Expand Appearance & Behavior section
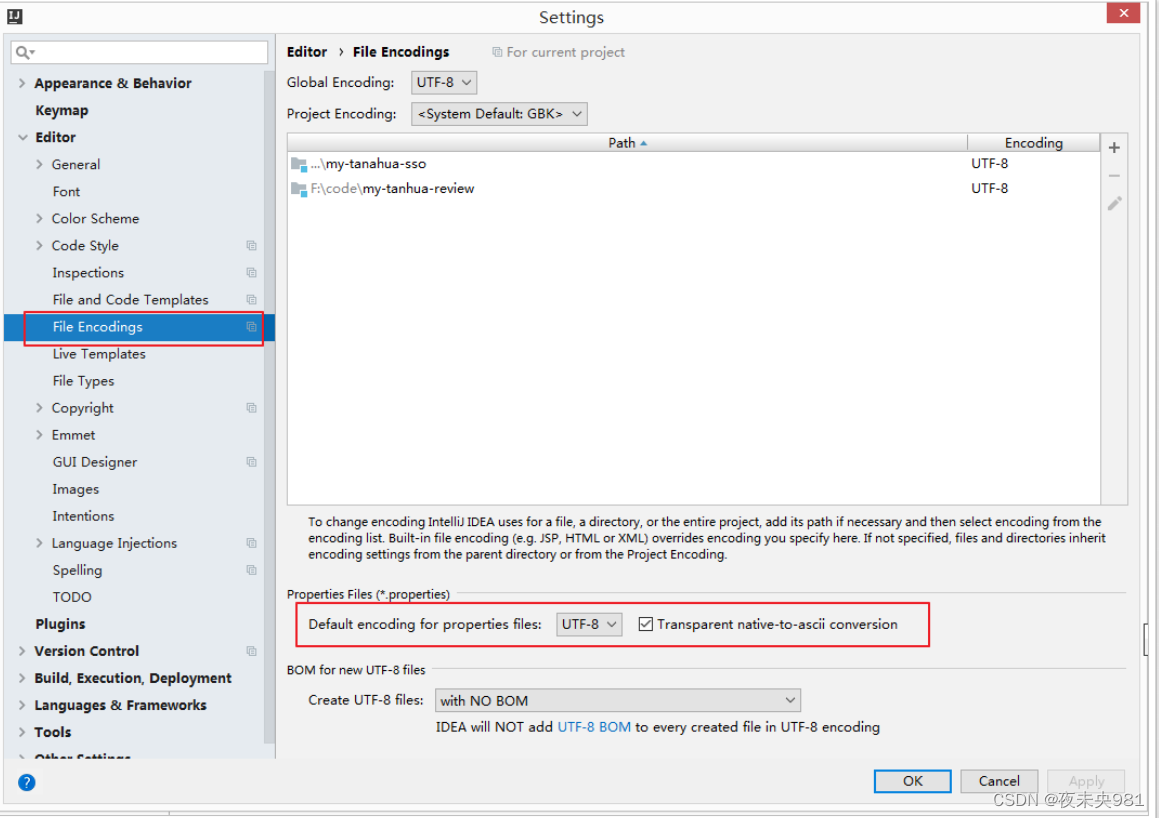Image resolution: width=1159 pixels, height=818 pixels. pyautogui.click(x=21, y=83)
